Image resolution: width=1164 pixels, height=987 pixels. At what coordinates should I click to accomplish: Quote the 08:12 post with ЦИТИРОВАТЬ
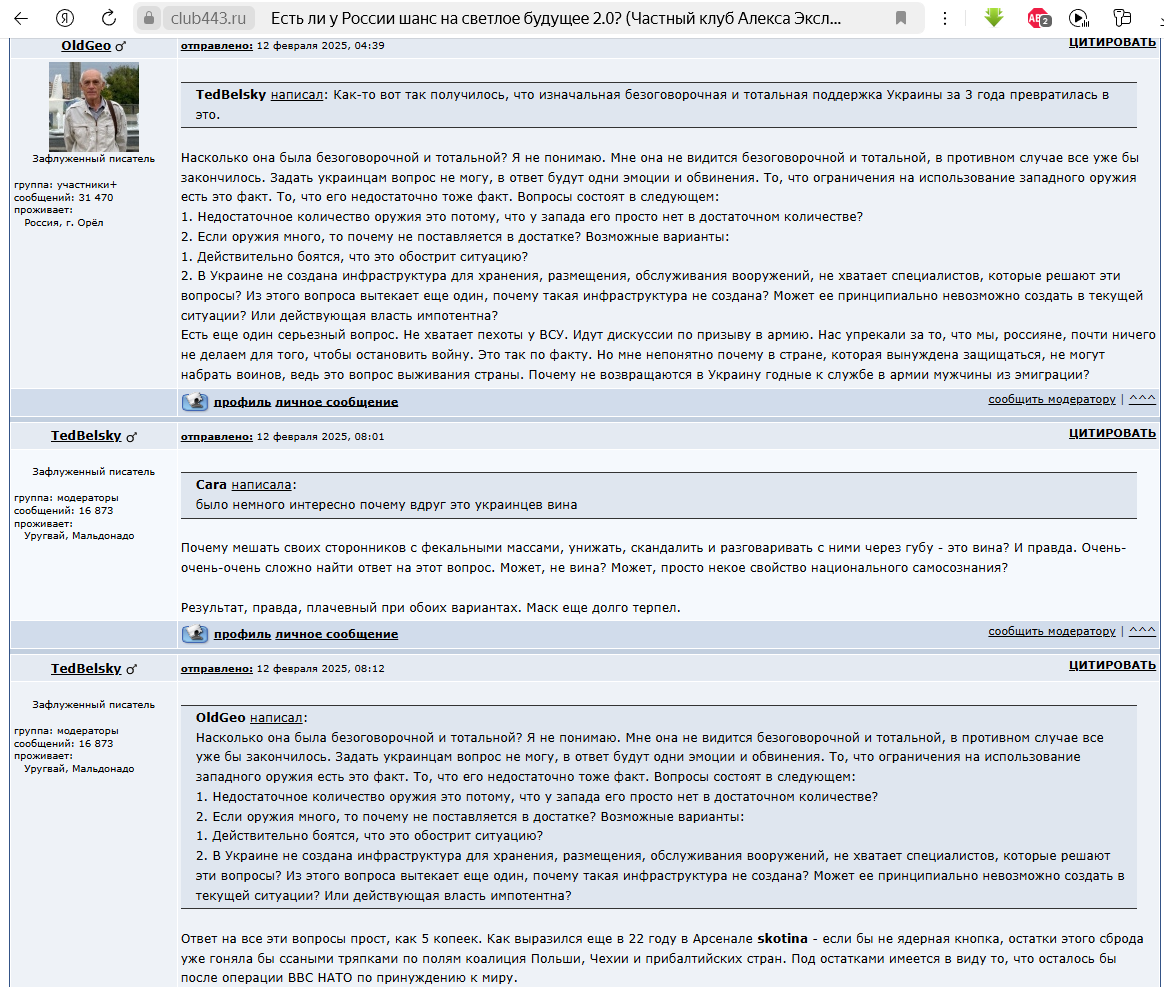pos(1112,665)
